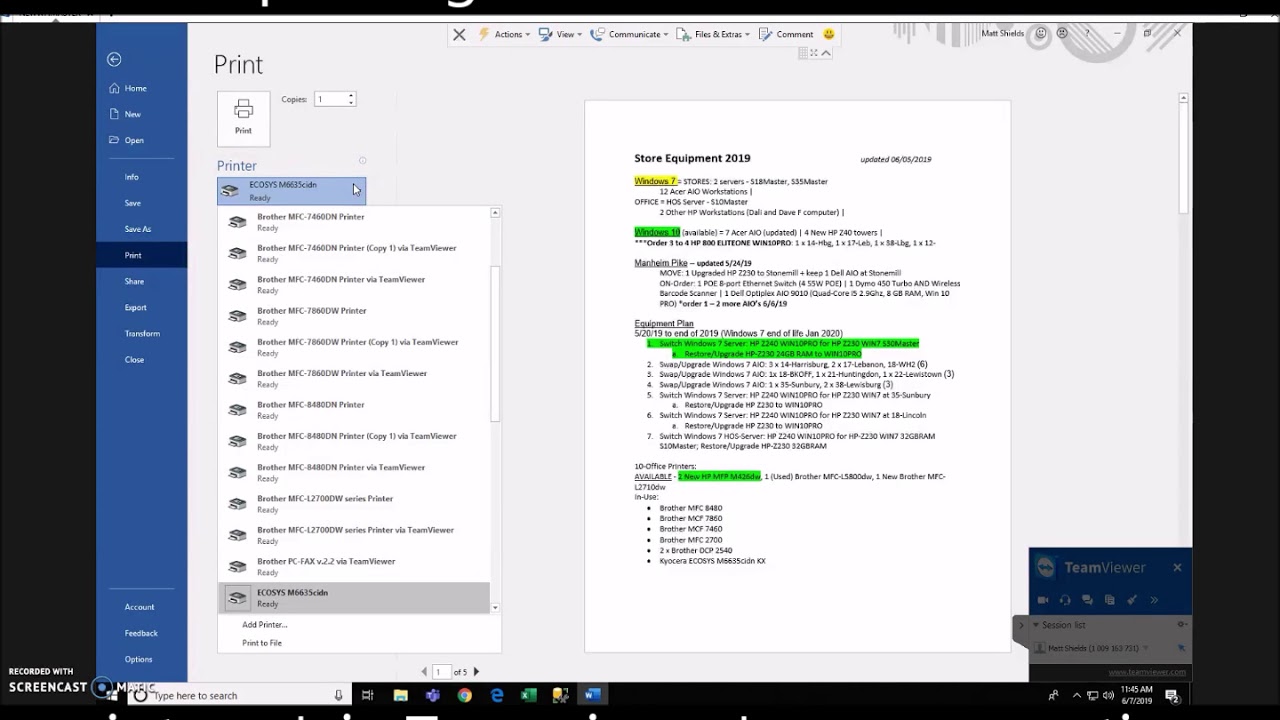The width and height of the screenshot is (1280, 720).
Task: Click Close in the backstage menu
Action: tap(134, 359)
